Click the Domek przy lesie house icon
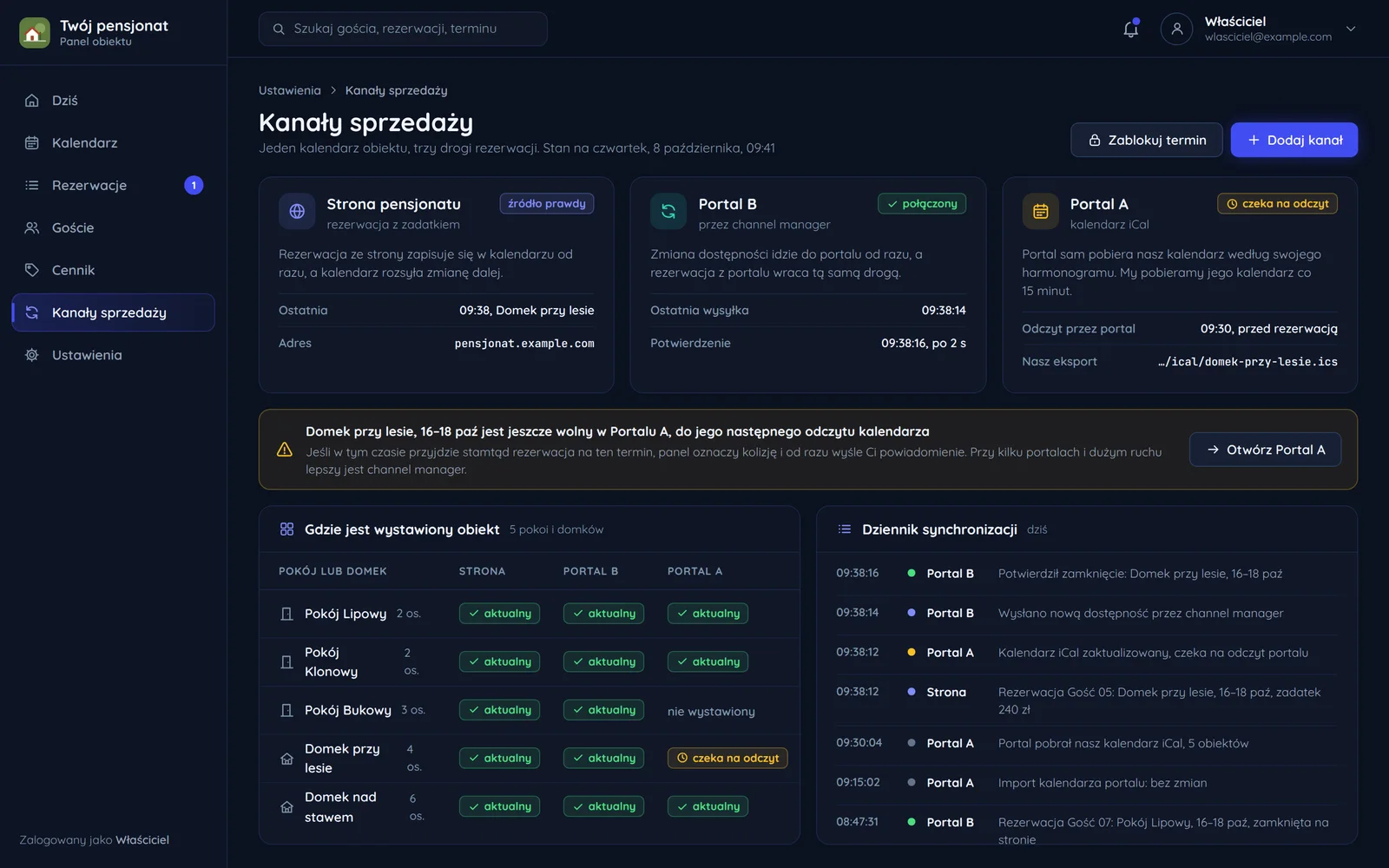This screenshot has width=1389, height=868. click(x=286, y=759)
